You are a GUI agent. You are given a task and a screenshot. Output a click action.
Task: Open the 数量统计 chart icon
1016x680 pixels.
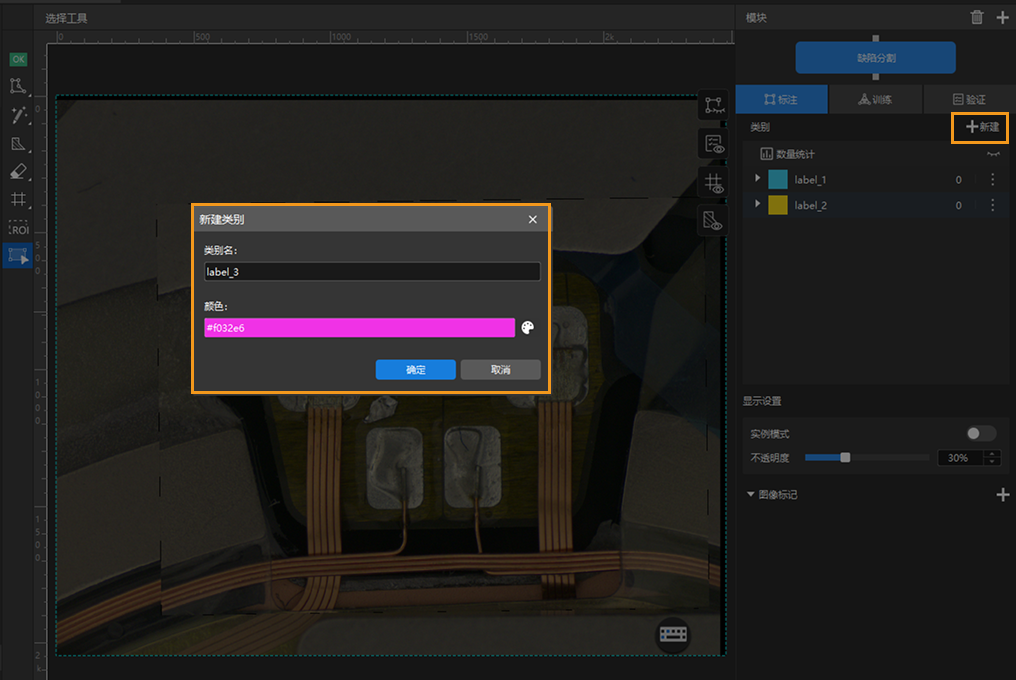(x=766, y=154)
